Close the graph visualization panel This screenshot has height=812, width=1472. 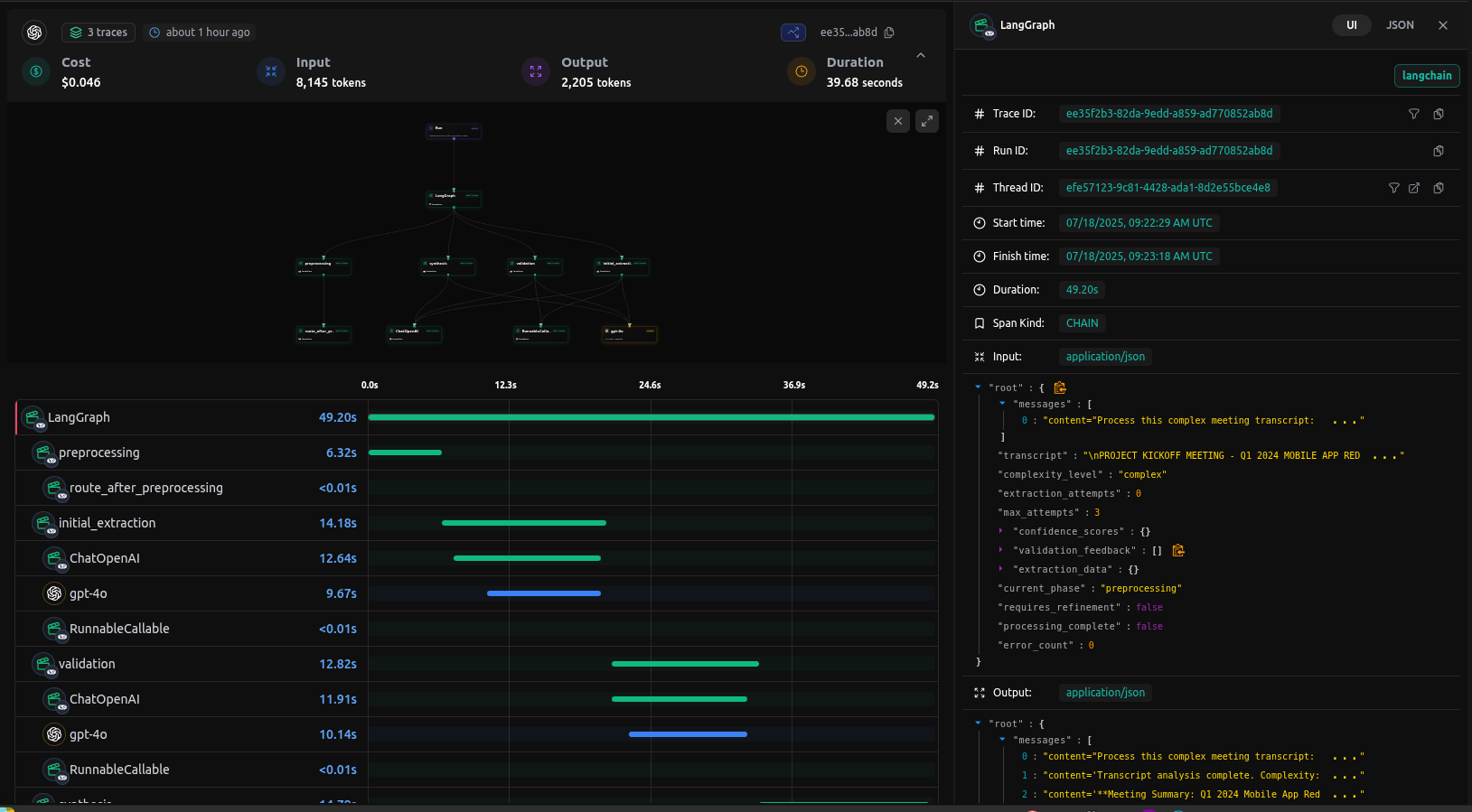coord(897,121)
